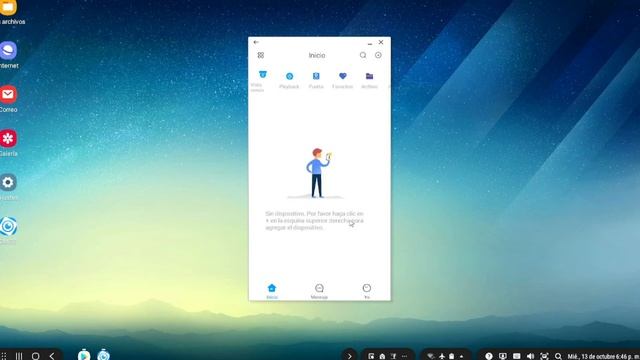Open the Ajustes gear desktop icon
This screenshot has height=360, width=640.
[8, 182]
